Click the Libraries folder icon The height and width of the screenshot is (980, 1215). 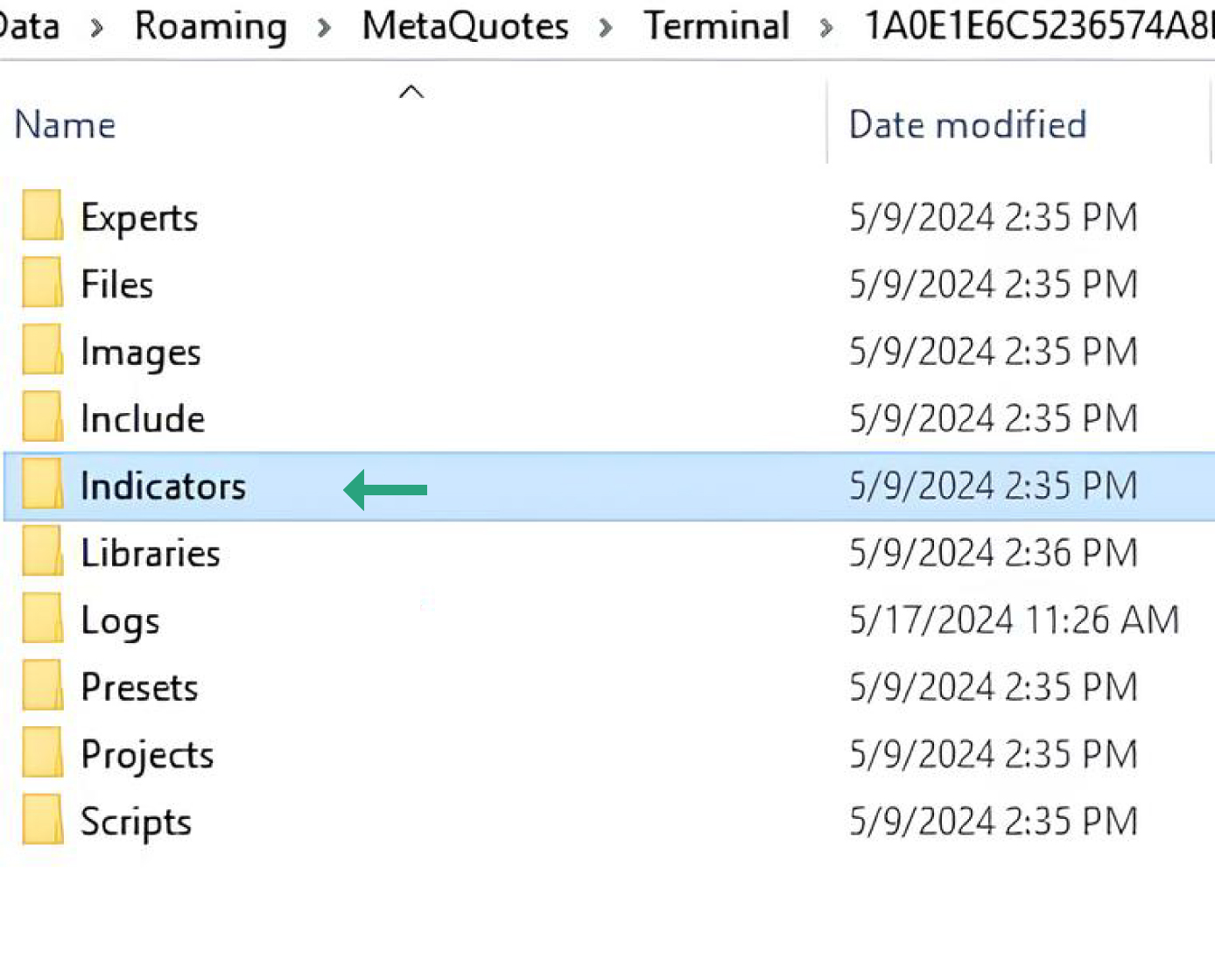42,552
